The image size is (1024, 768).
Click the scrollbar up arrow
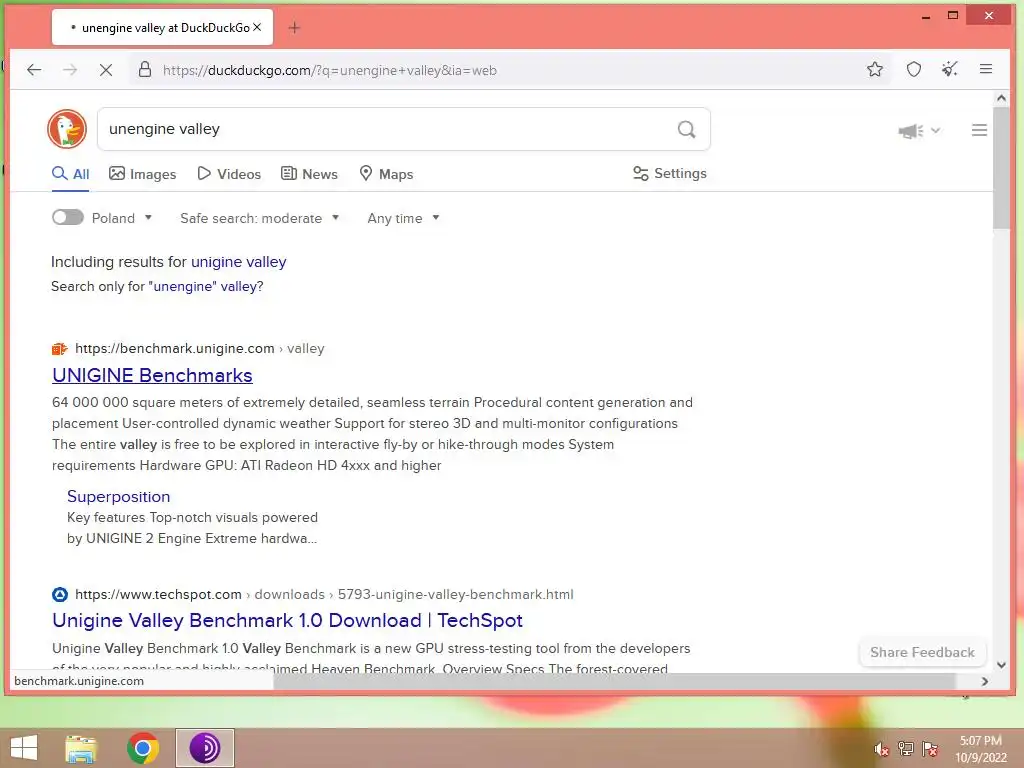point(1001,98)
